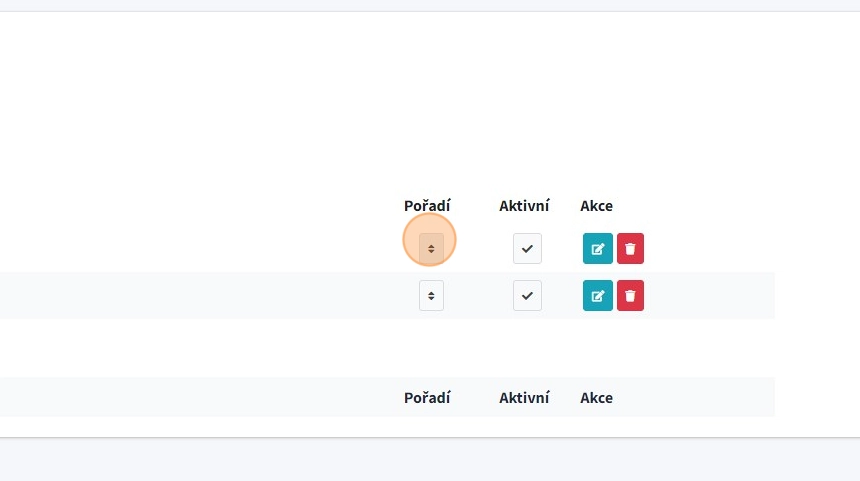
Task: Select the striped second table row
Action: [200, 296]
